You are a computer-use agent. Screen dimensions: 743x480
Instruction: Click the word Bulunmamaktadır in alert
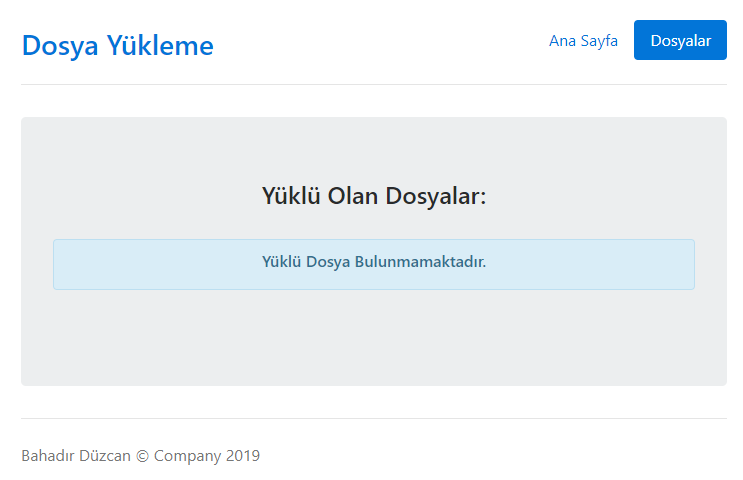[420, 262]
